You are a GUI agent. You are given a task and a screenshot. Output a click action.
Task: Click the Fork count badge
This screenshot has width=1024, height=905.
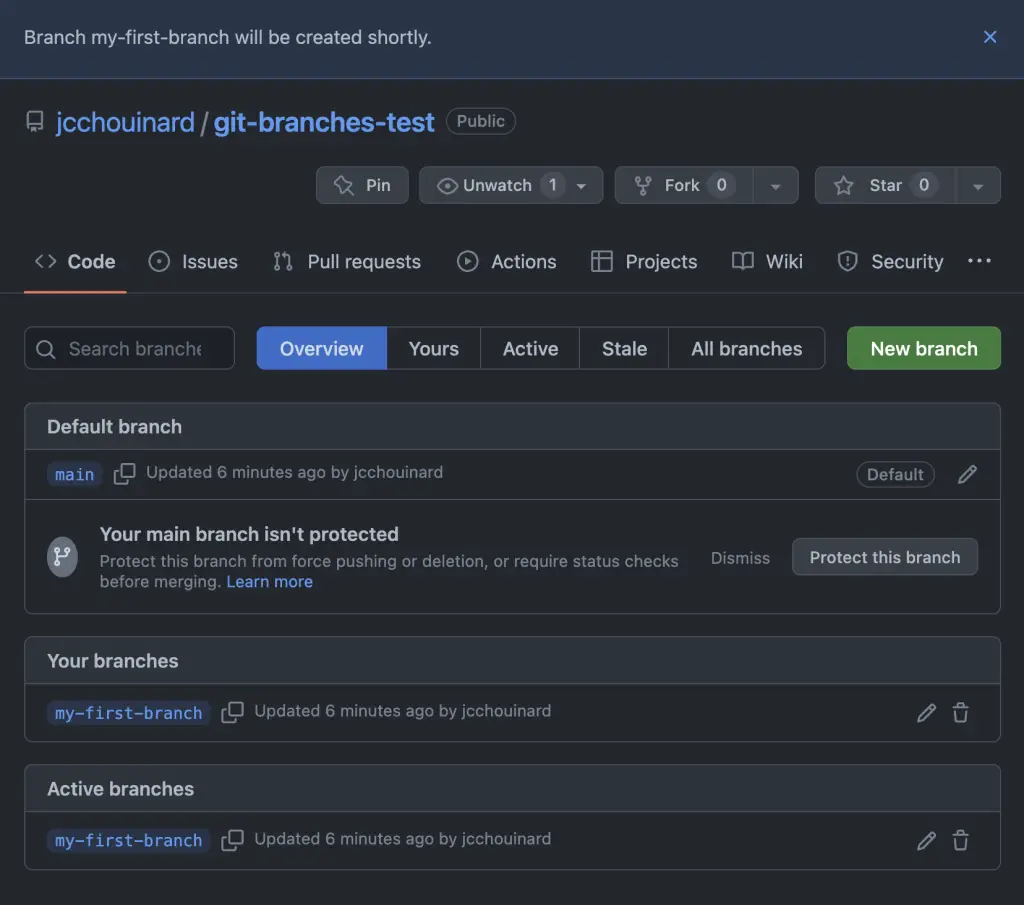click(x=721, y=185)
